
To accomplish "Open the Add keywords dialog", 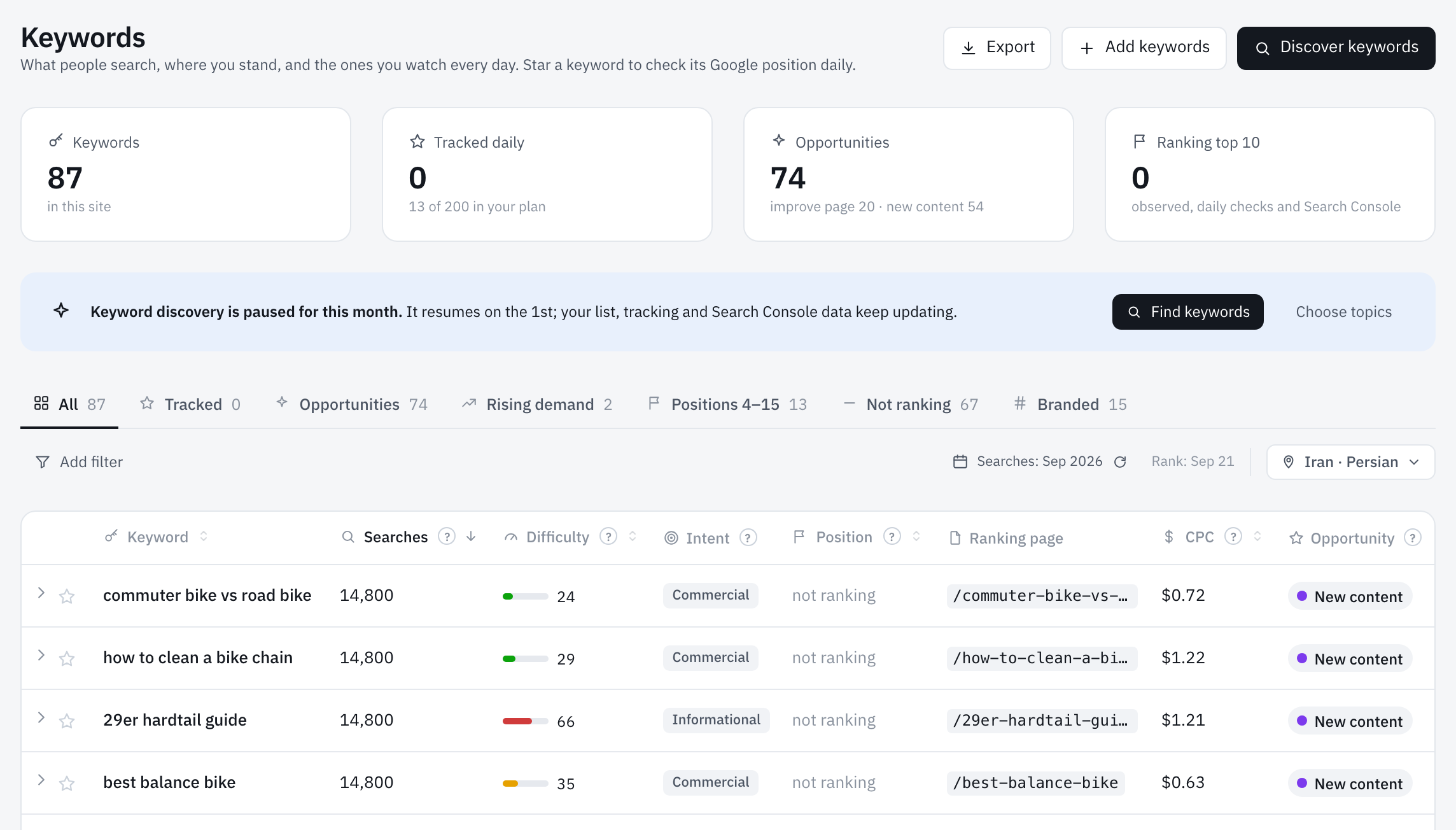I will (x=1144, y=48).
